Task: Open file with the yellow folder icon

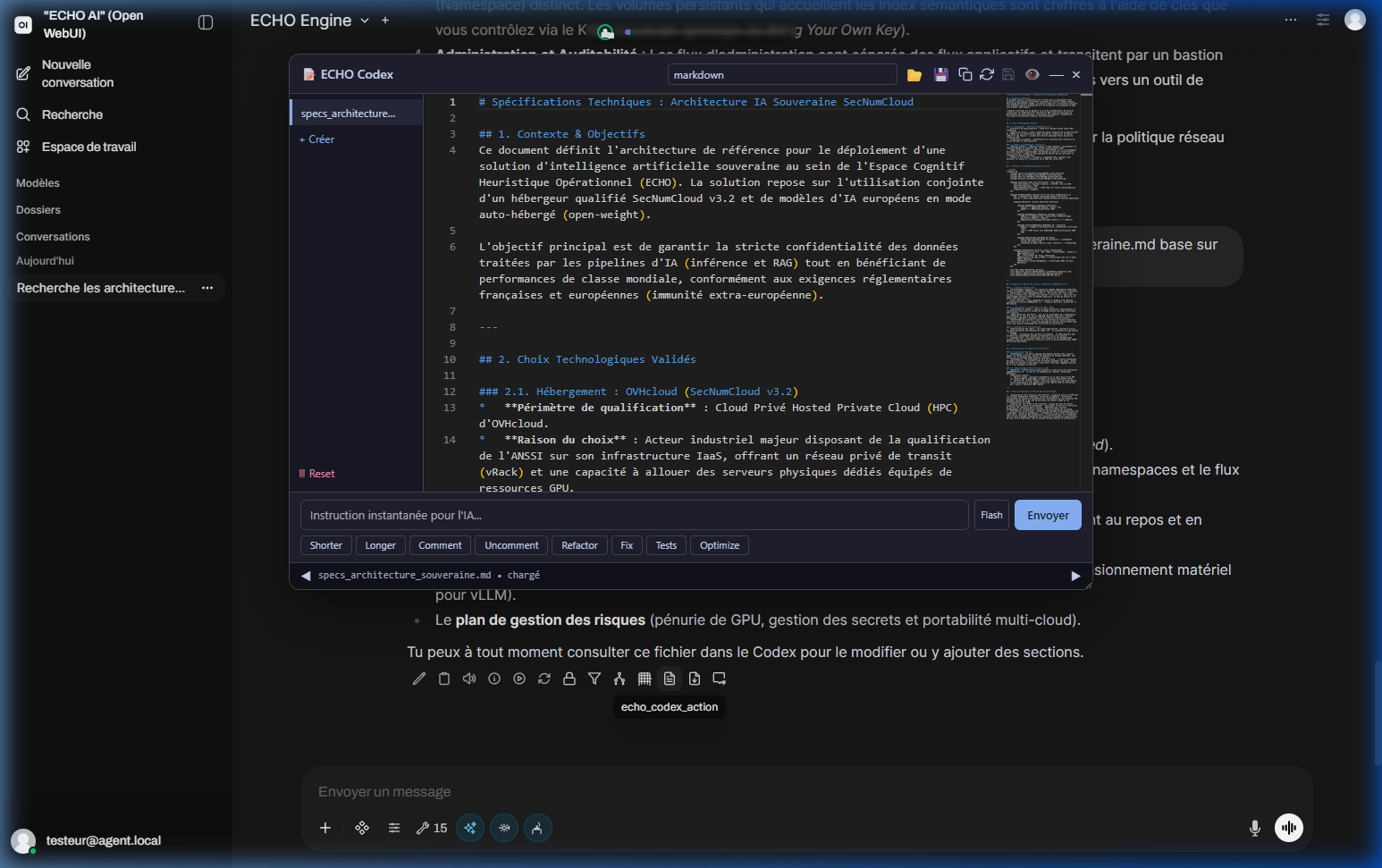Action: click(914, 75)
